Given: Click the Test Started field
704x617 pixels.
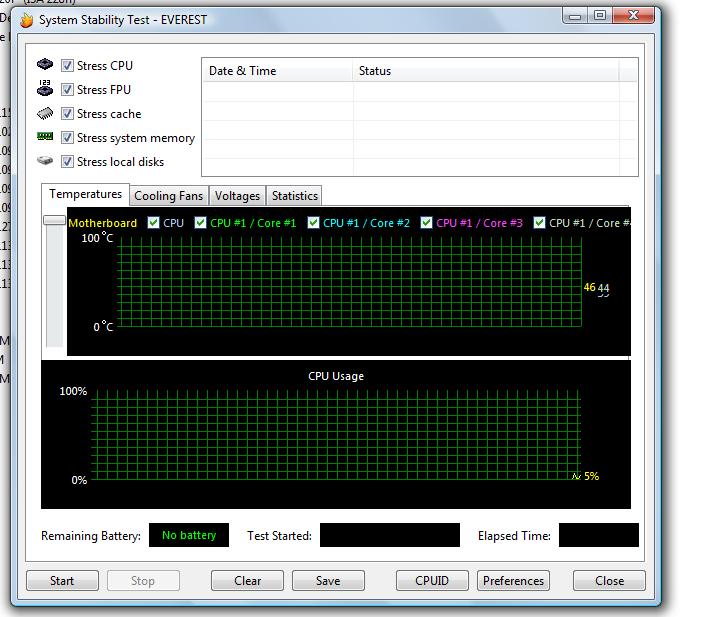Looking at the screenshot, I should (390, 535).
